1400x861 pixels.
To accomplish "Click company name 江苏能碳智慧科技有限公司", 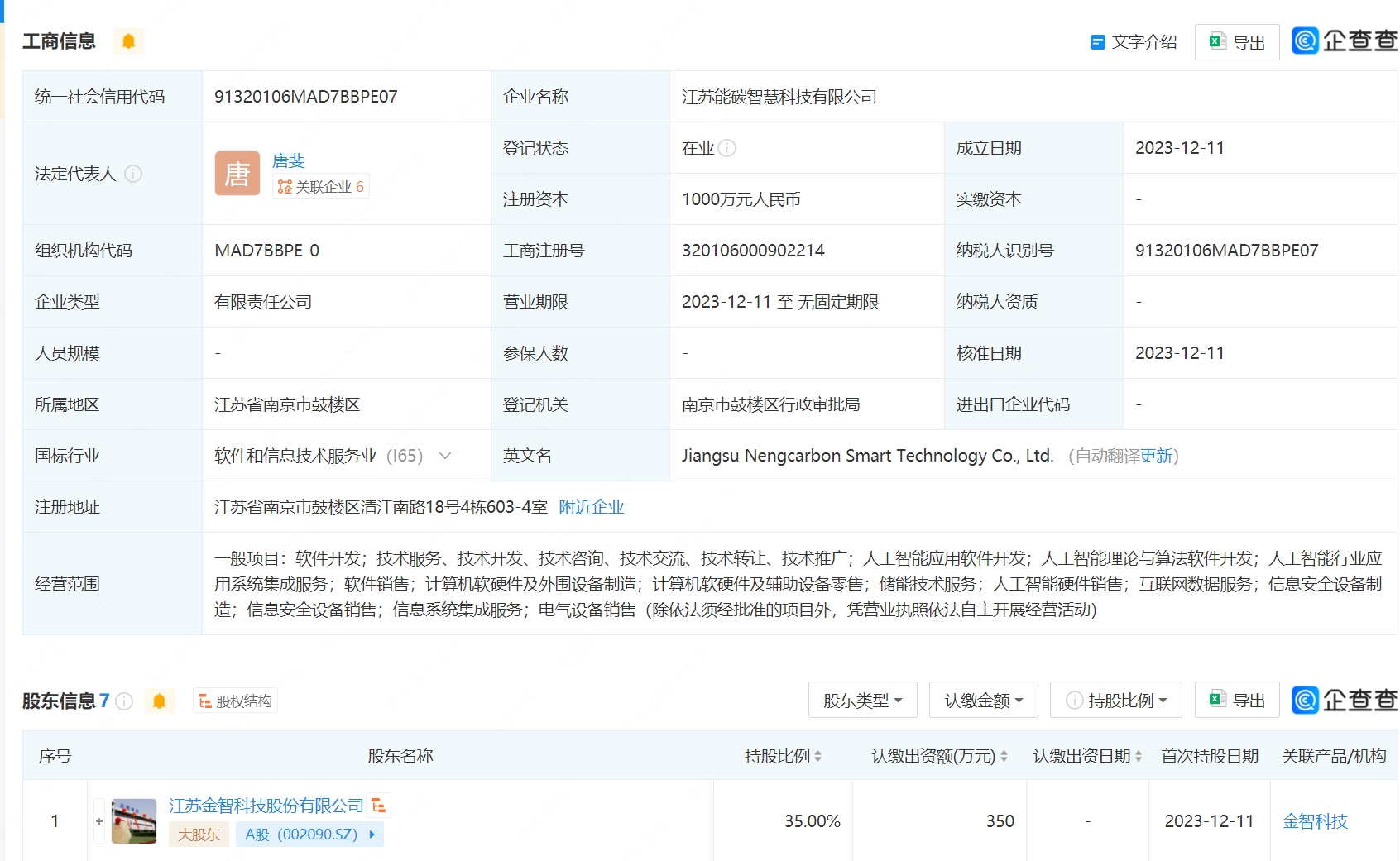I will point(779,97).
